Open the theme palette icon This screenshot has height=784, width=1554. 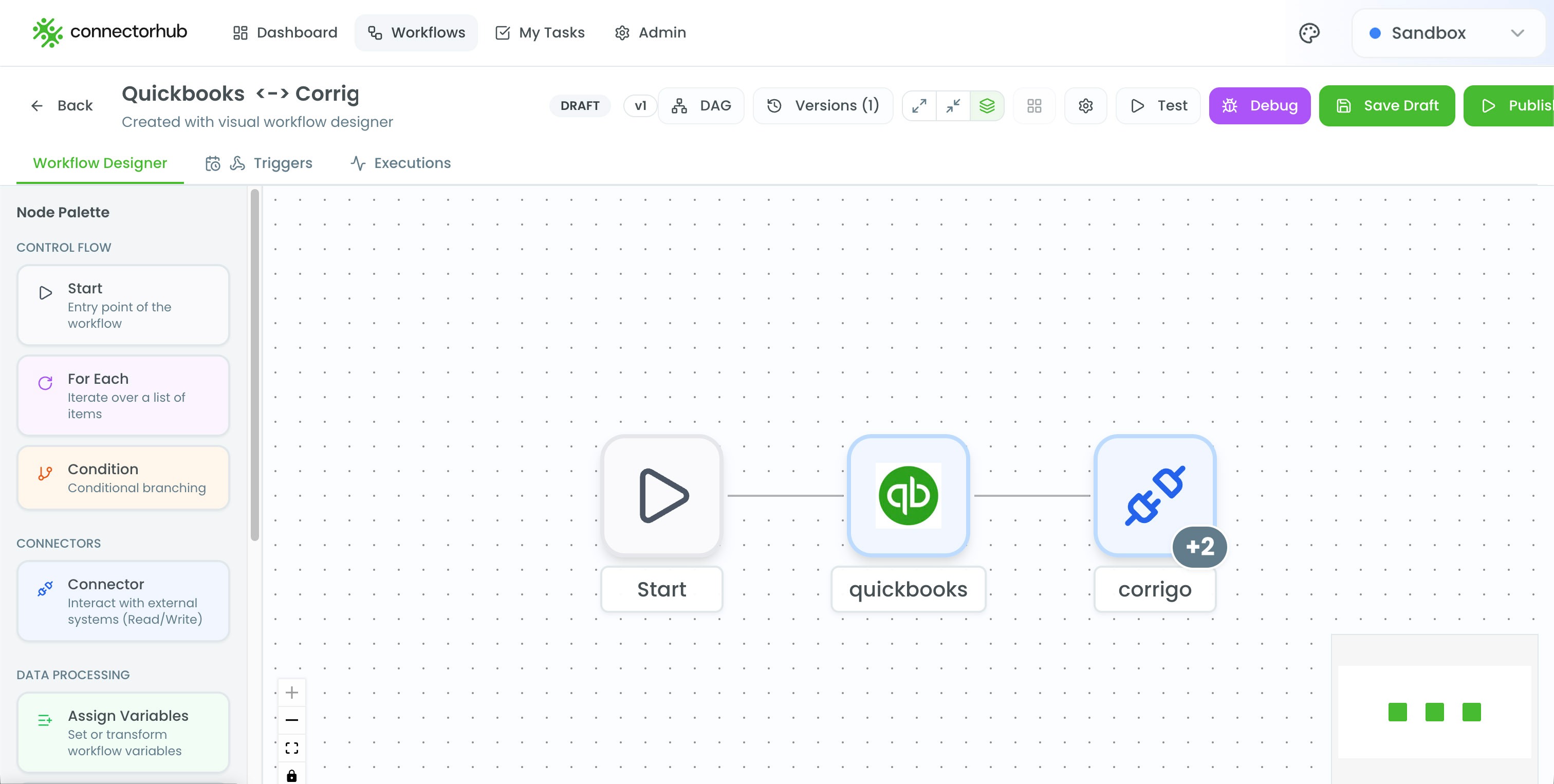tap(1309, 33)
